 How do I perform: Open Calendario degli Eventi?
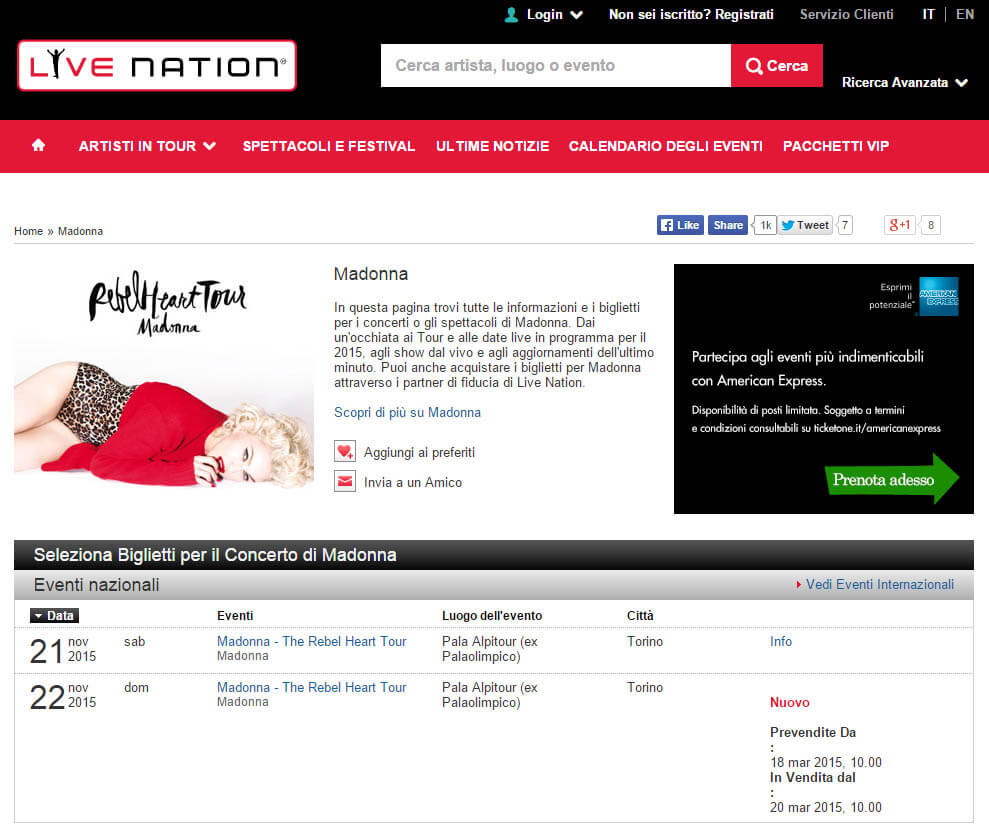(665, 146)
